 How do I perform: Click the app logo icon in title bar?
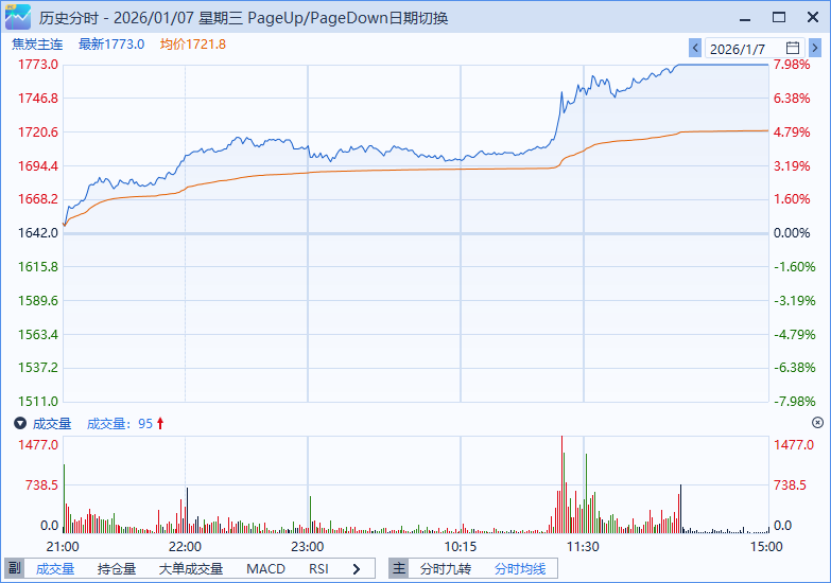(x=17, y=17)
